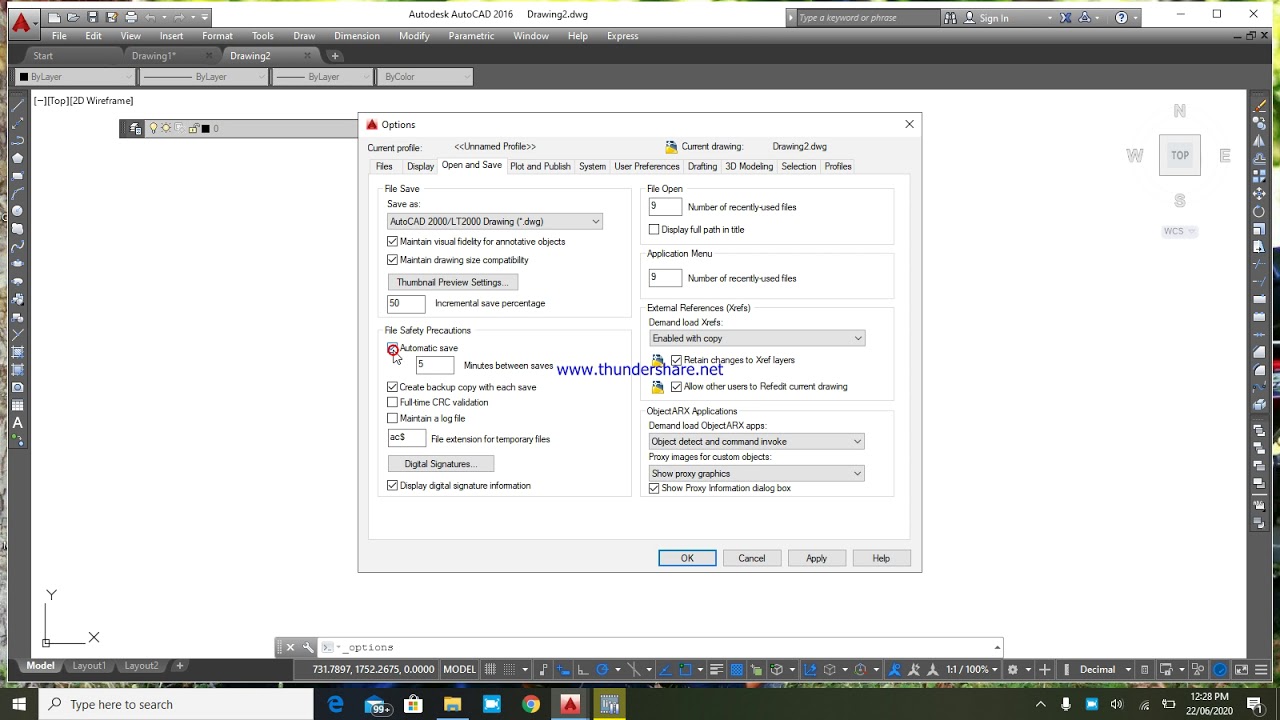Click OK to confirm Options dialog
Screen dimensions: 1280x720
click(687, 558)
